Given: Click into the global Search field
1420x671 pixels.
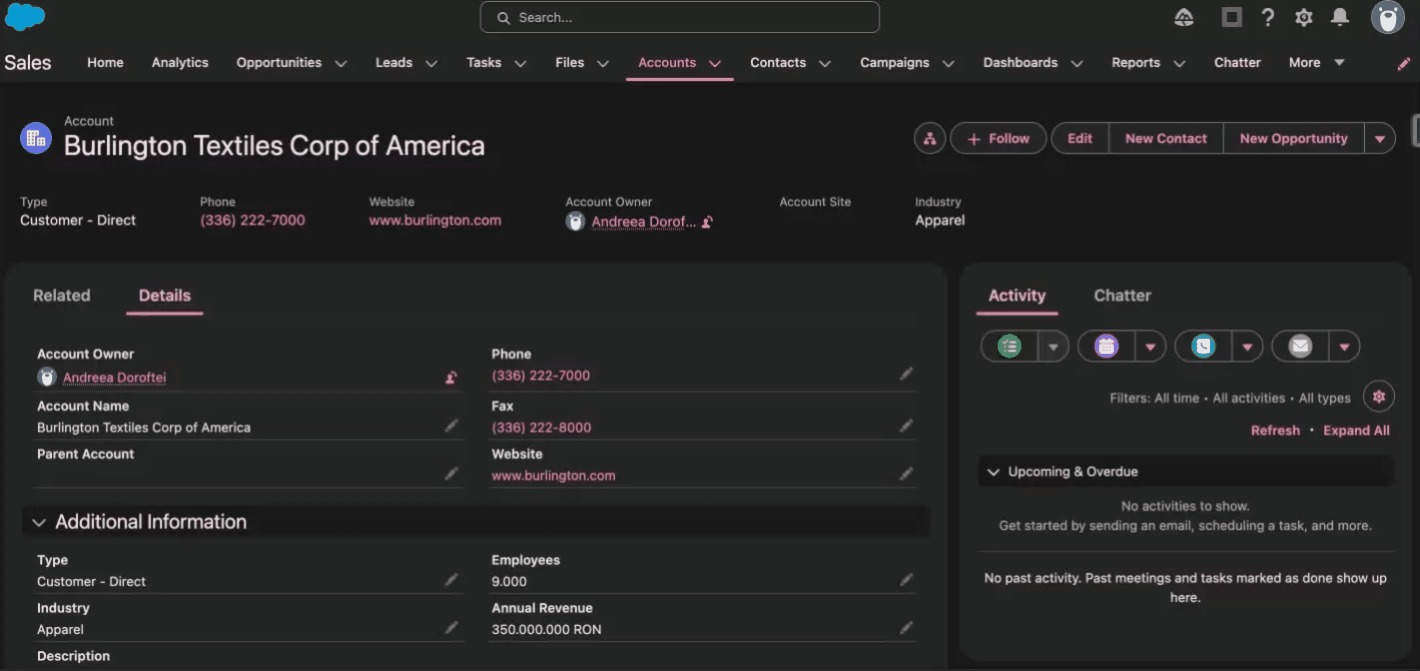Looking at the screenshot, I should pos(679,17).
